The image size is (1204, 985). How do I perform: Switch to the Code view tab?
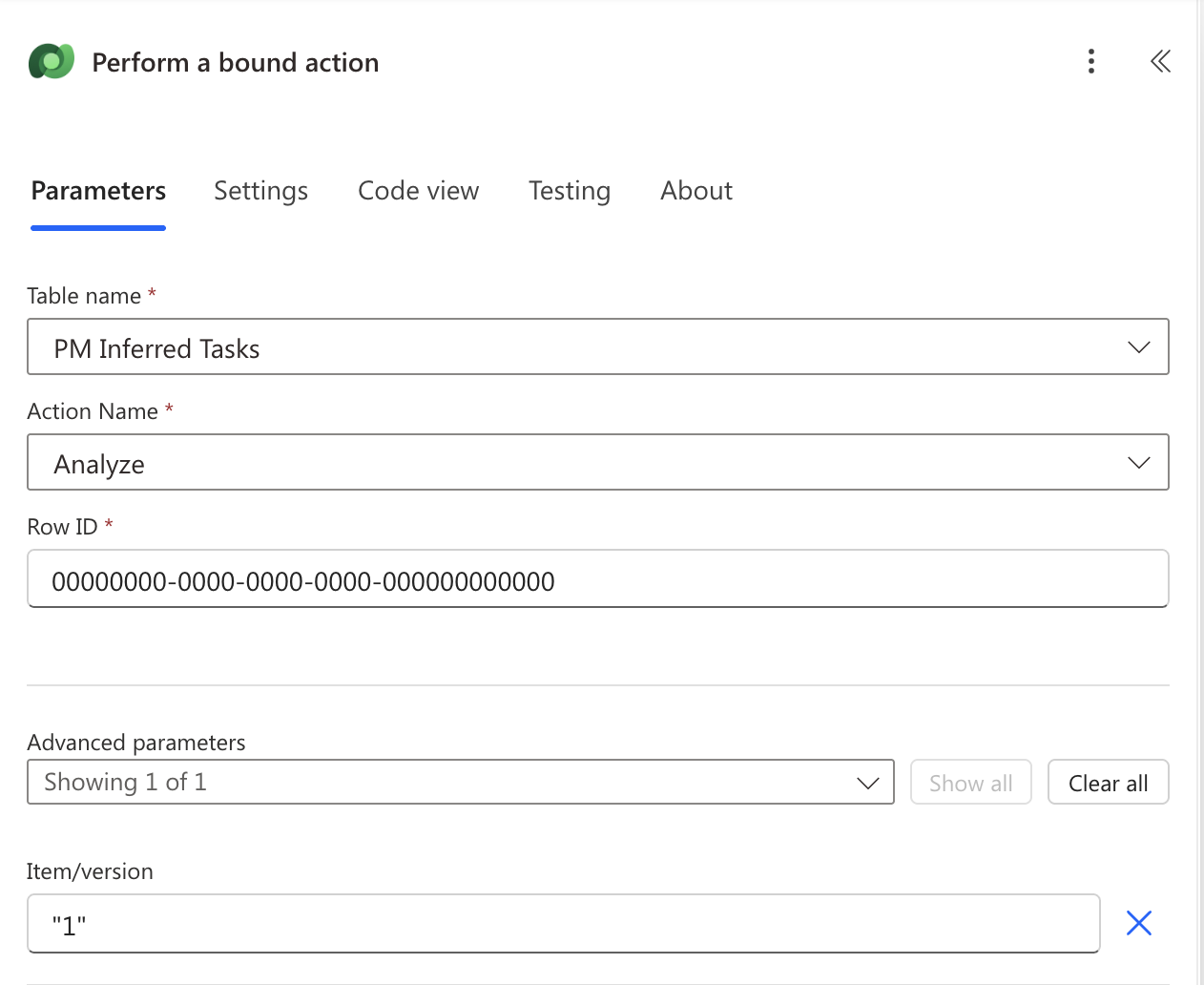pos(418,191)
